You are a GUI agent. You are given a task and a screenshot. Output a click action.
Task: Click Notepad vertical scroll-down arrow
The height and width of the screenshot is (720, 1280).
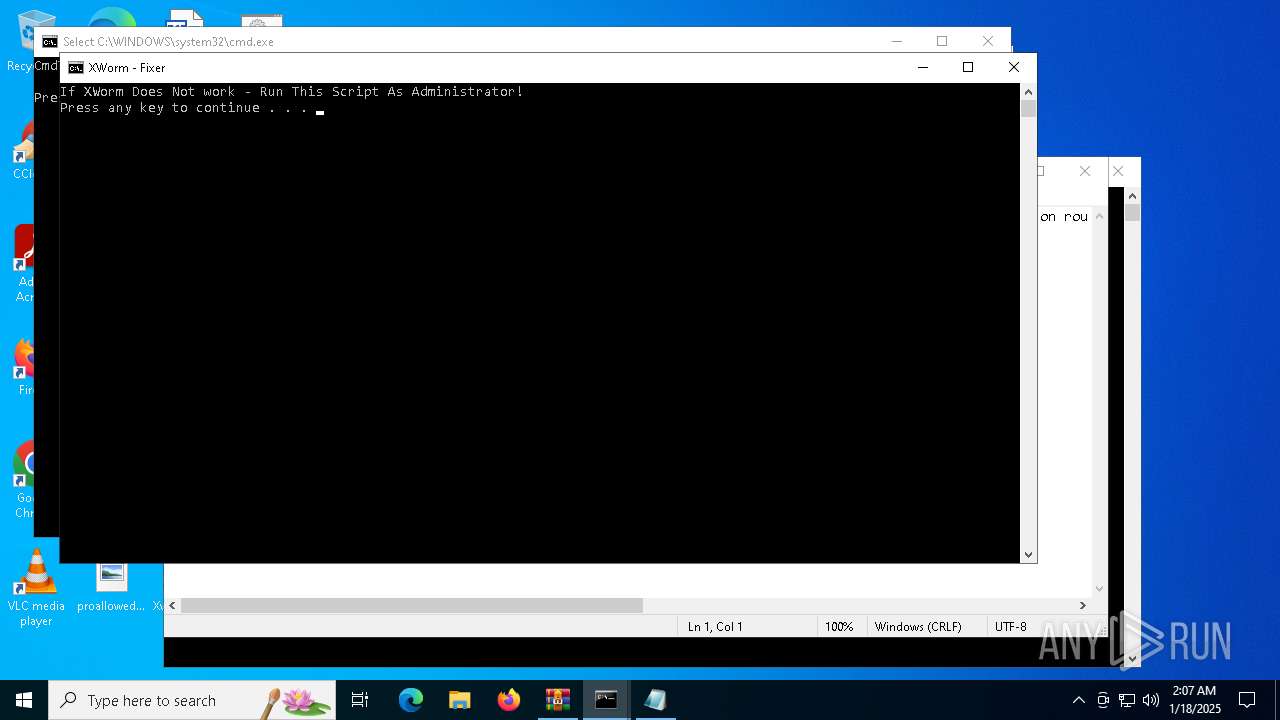pyautogui.click(x=1099, y=589)
